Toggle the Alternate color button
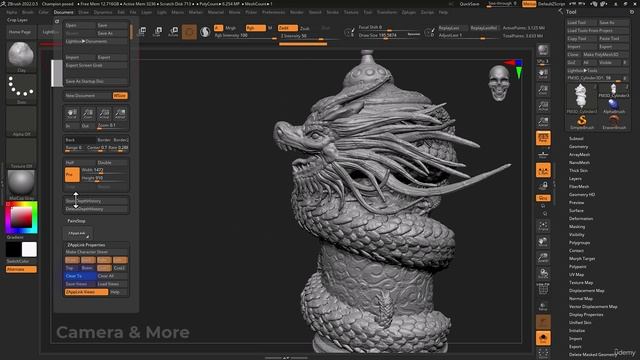Image resolution: width=640 pixels, height=360 pixels. tap(21, 269)
